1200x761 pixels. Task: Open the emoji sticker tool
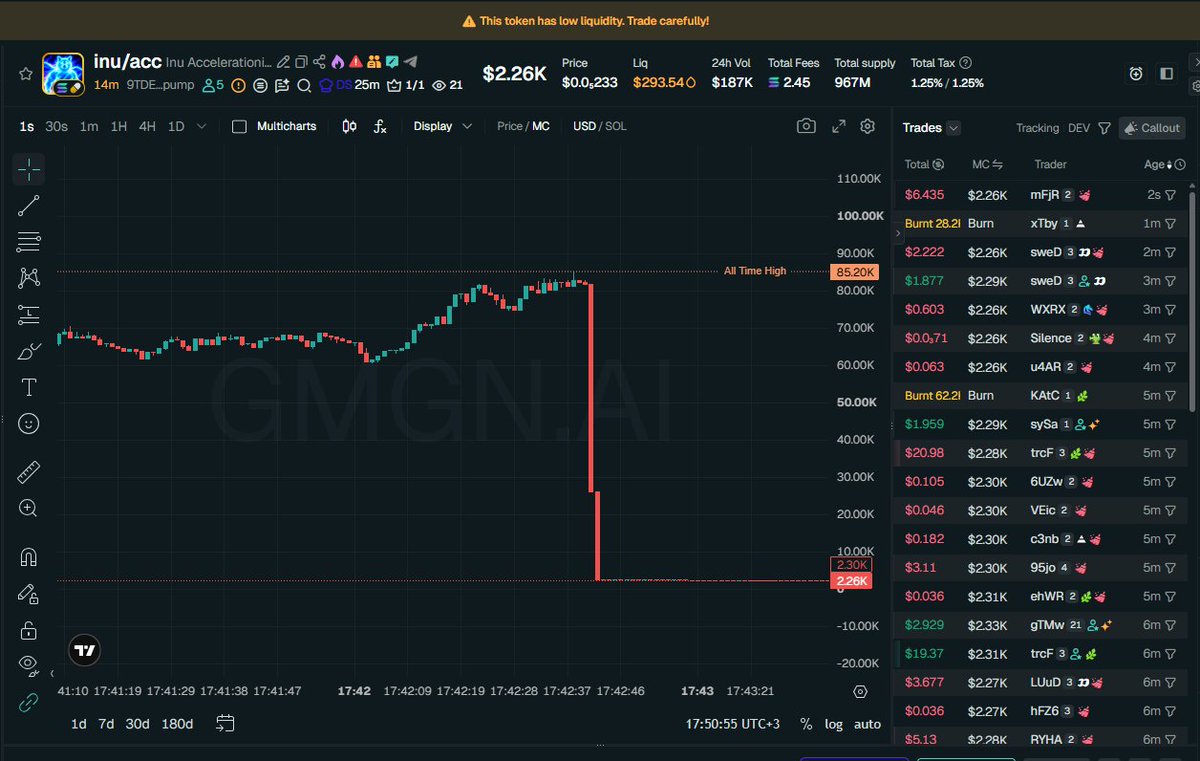29,424
